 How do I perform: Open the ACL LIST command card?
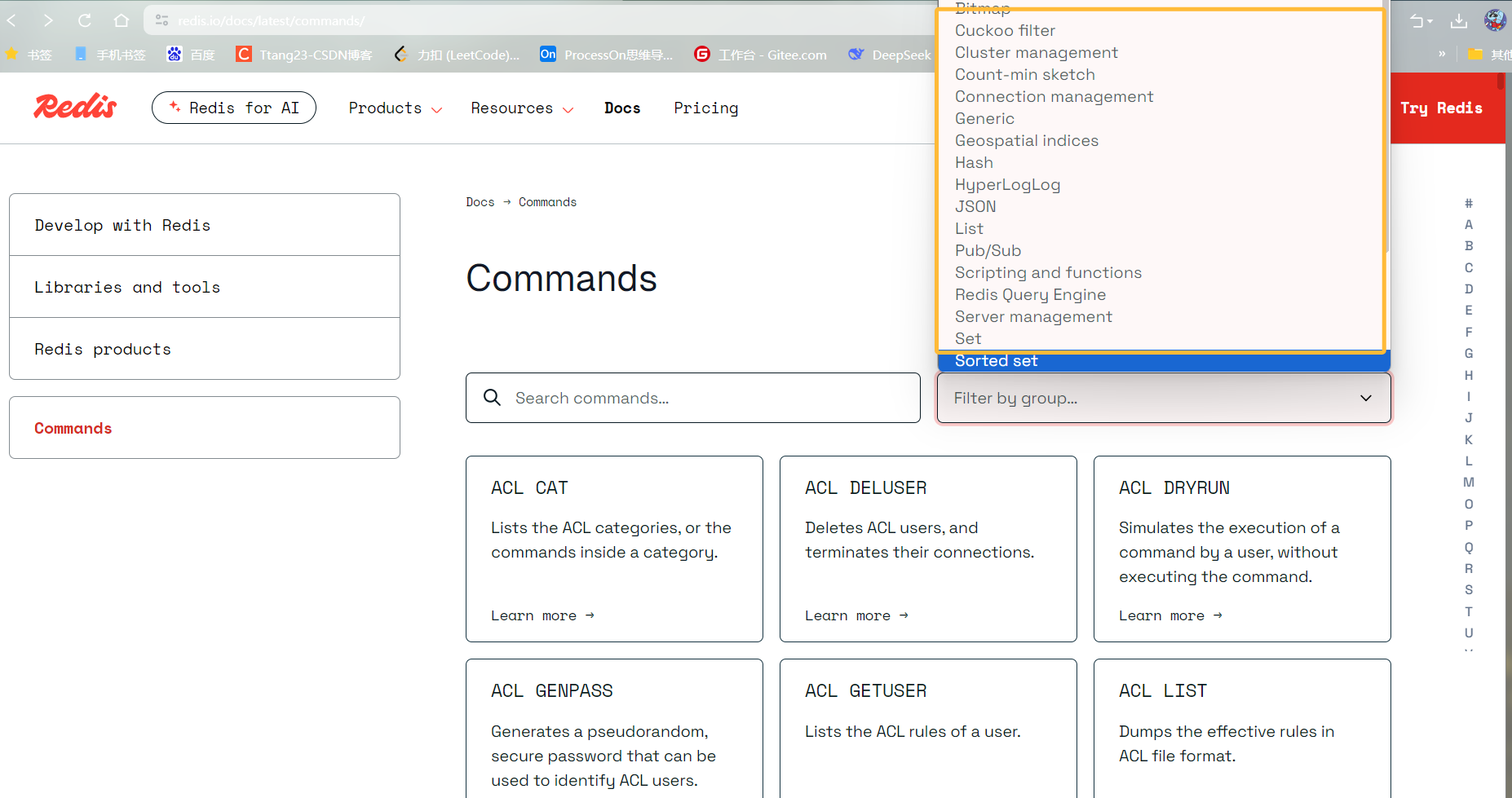[1242, 729]
